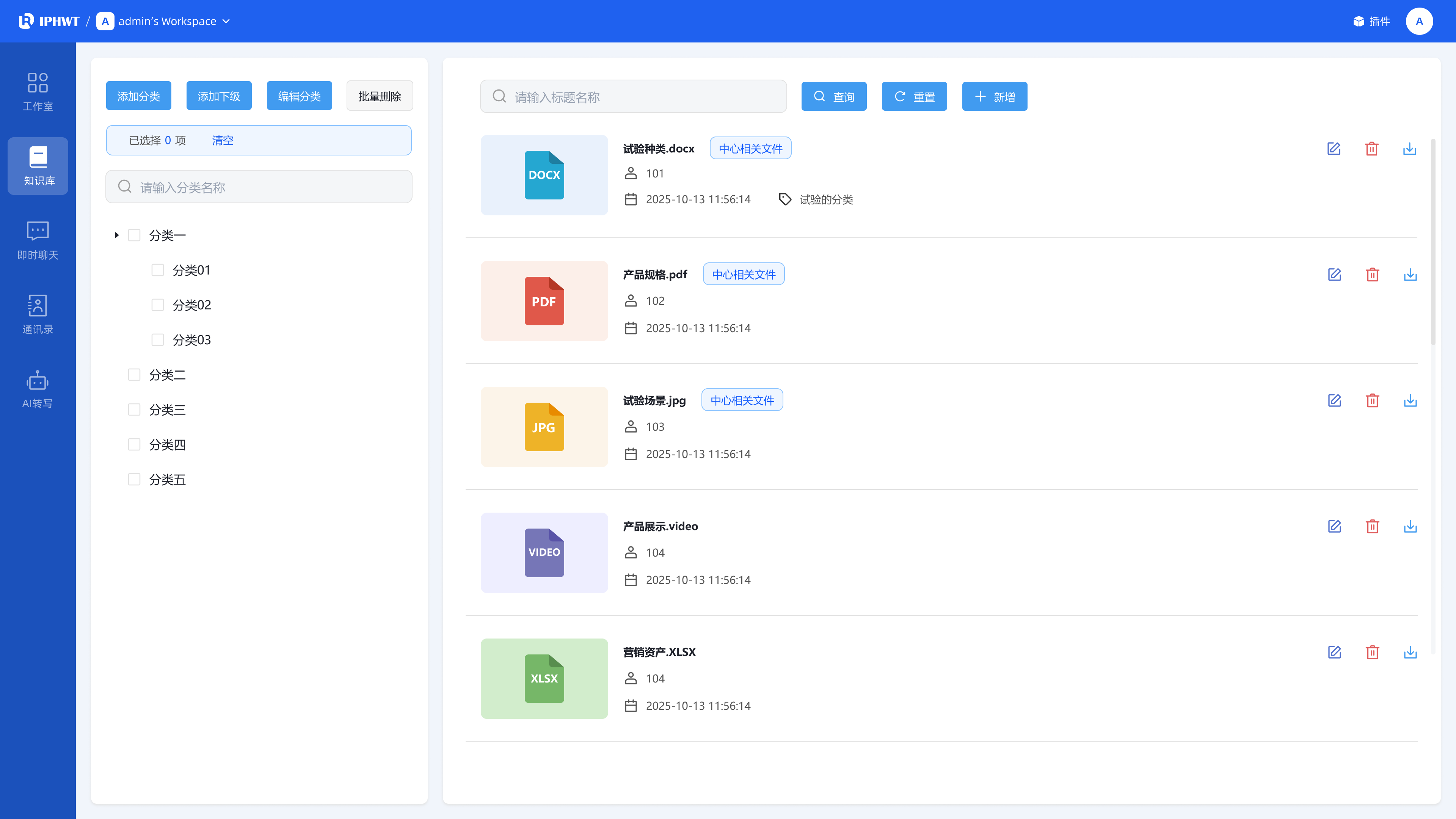1456x819 pixels.
Task: Click the 添加下级 button
Action: point(219,96)
